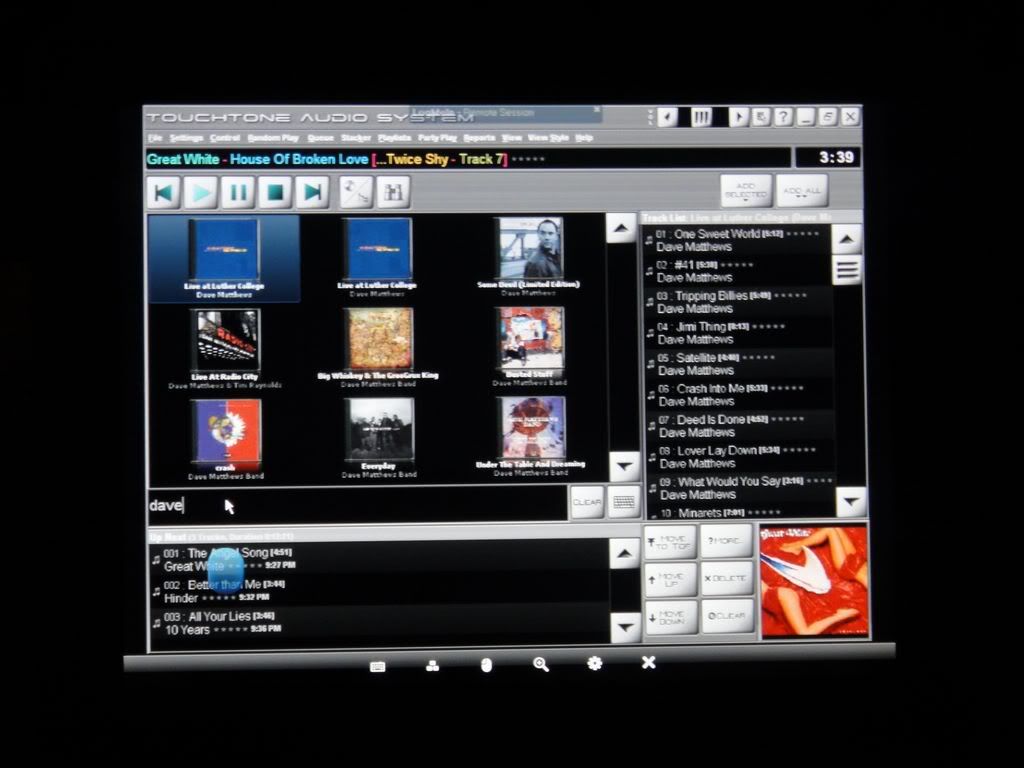This screenshot has height=768, width=1024.
Task: Click the Play button
Action: 200,192
